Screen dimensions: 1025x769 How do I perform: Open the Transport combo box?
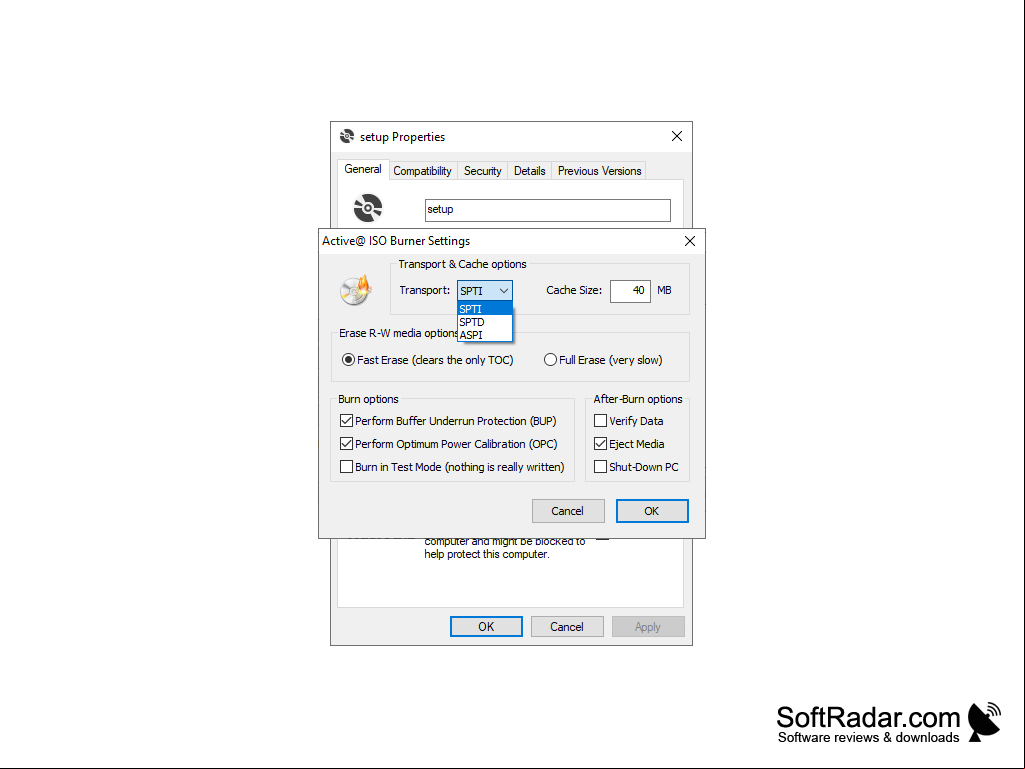[x=484, y=290]
